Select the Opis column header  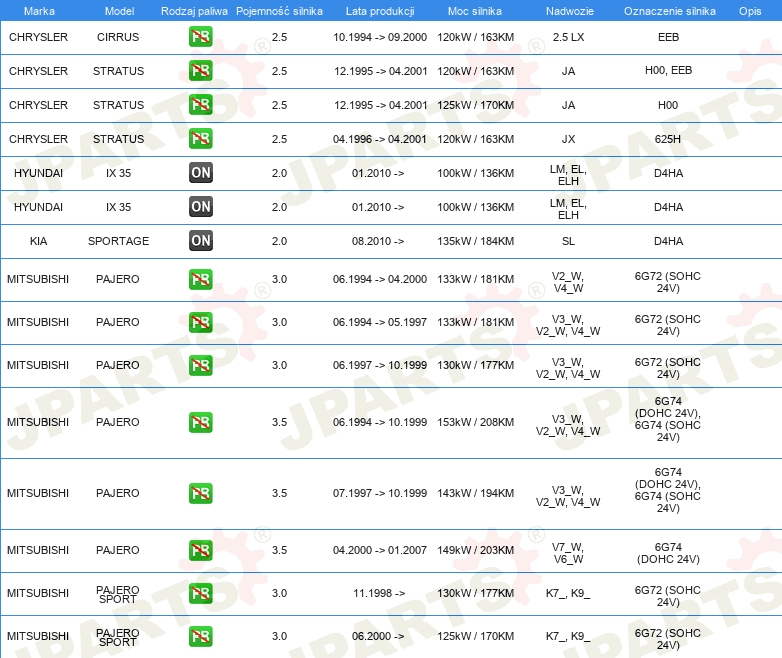pyautogui.click(x=750, y=11)
